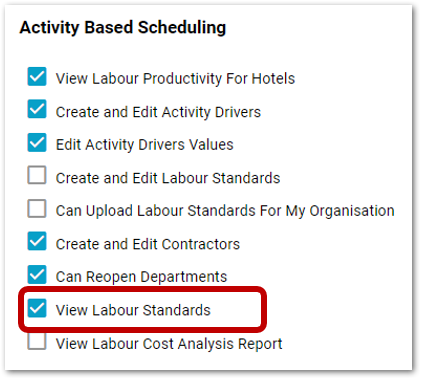Click the Edit Activity Drivers Values text

[145, 145]
